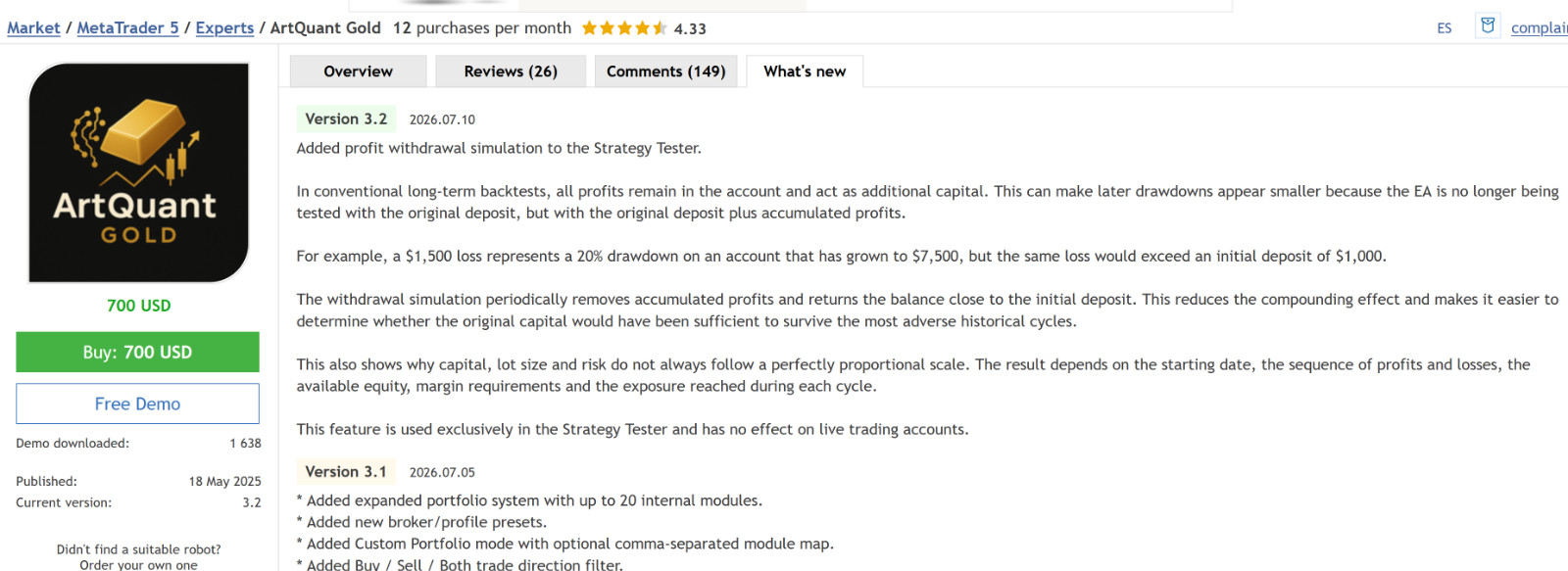Switch language via ES link
This screenshot has width=1568, height=571.
pos(1444,28)
